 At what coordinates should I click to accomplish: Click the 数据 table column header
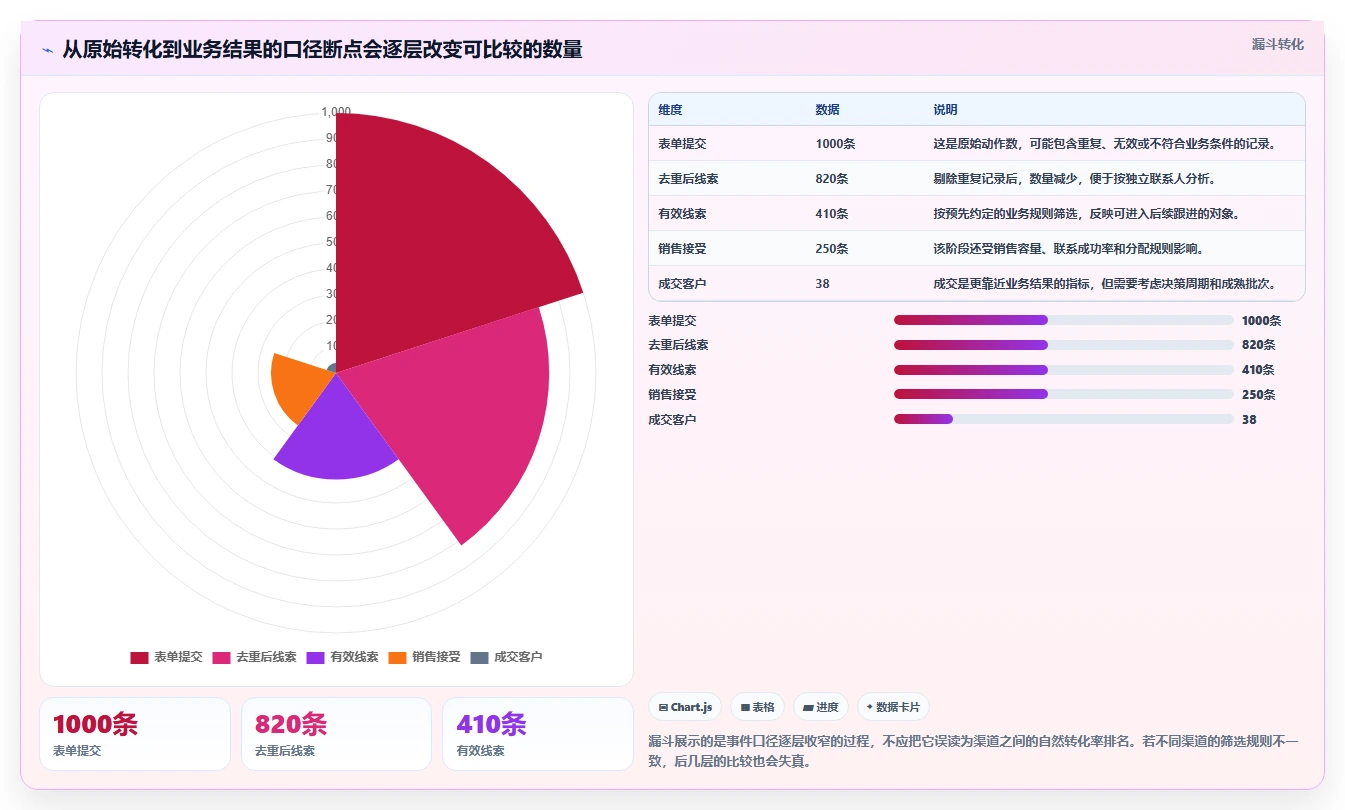[827, 110]
